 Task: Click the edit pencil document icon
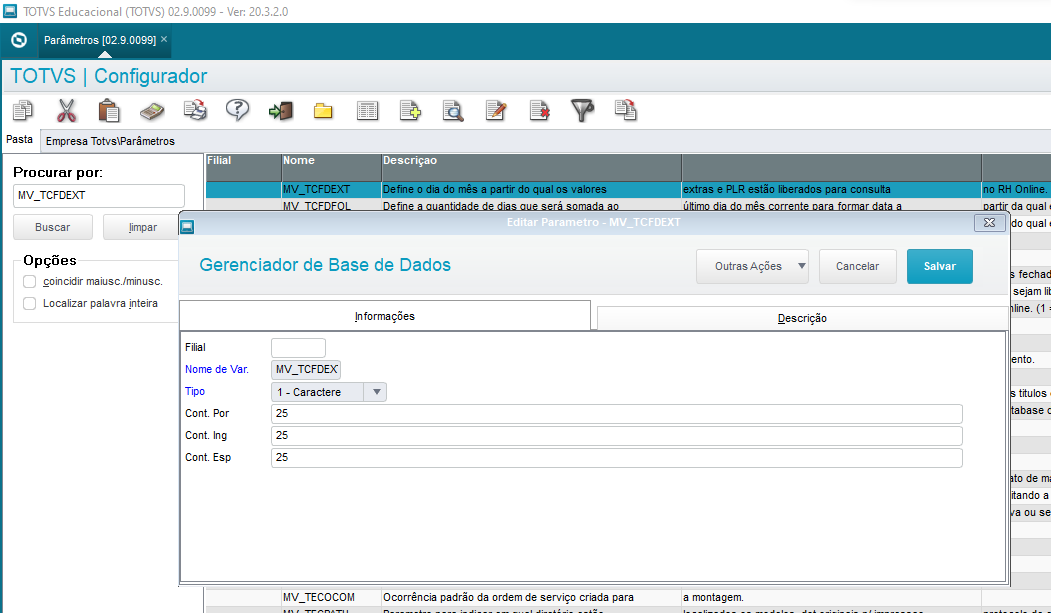[x=496, y=111]
